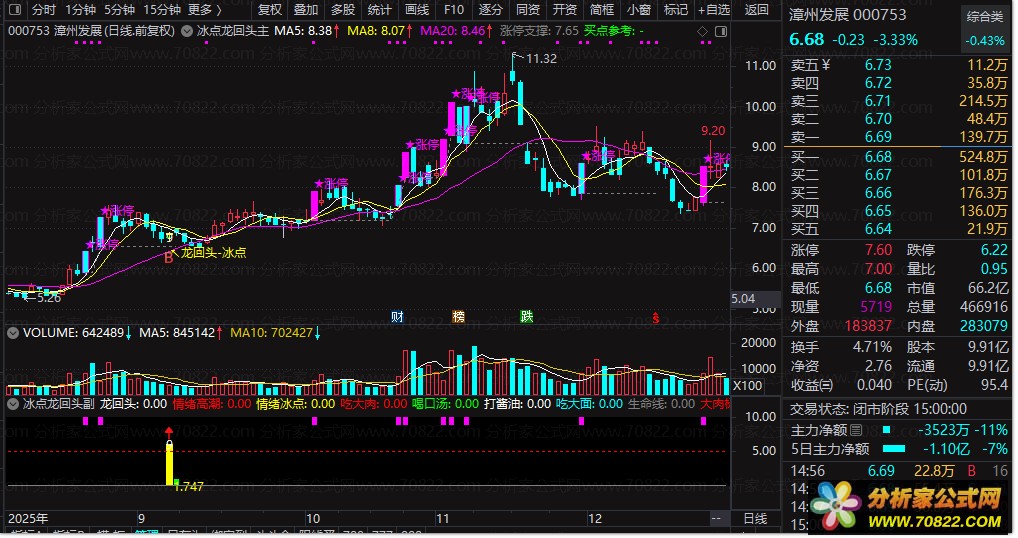Click the 内盘 283079 value
1018x538 pixels.
click(984, 326)
